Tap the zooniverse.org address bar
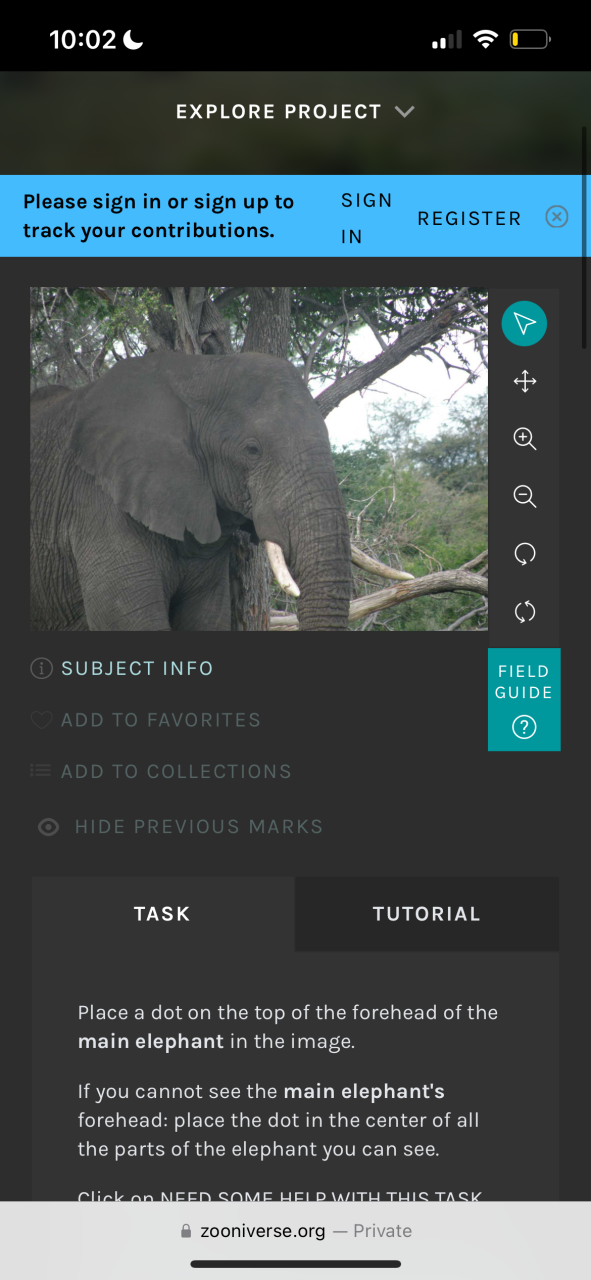 click(x=295, y=1231)
